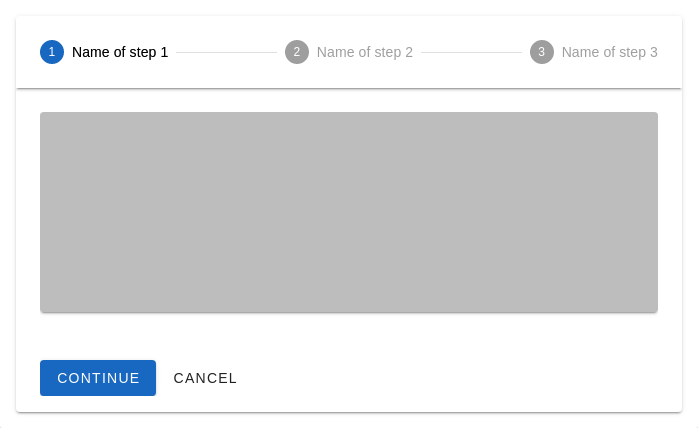Click the empty white area right of Cancel
This screenshot has width=698, height=428.
(x=450, y=378)
